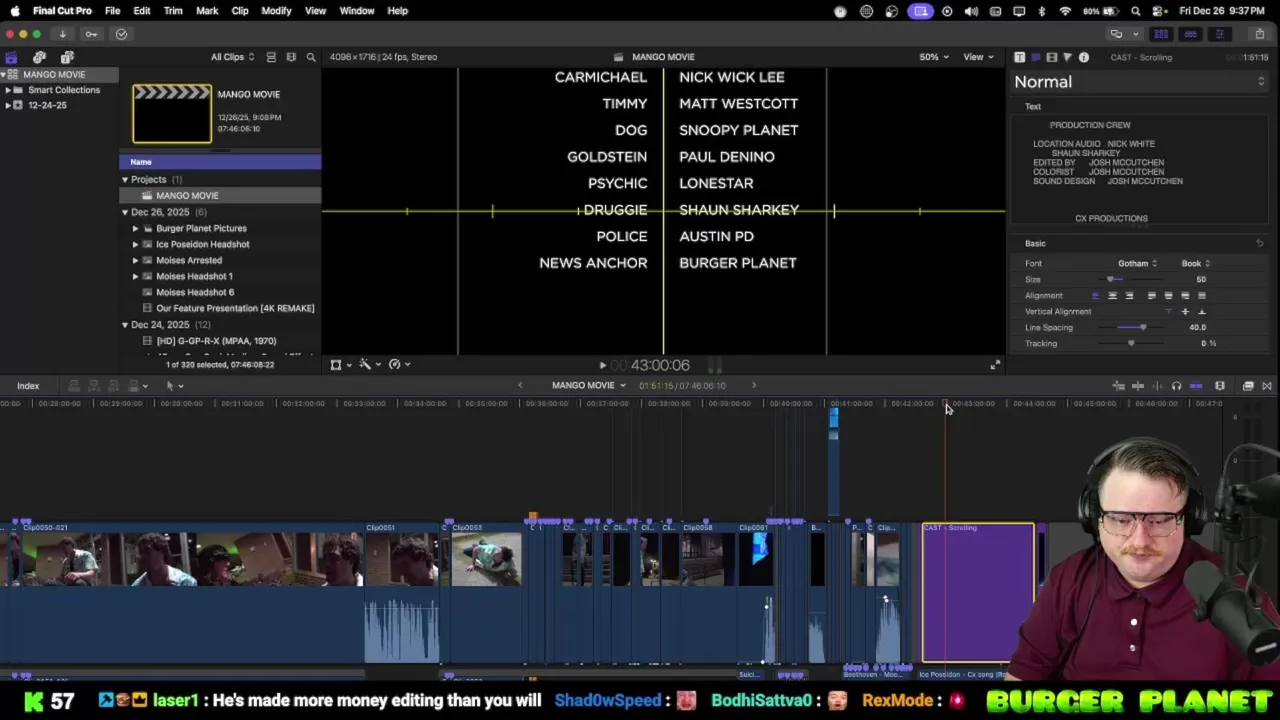Toggle the Timeline panel visibility button
This screenshot has width=1280, height=720.
pos(1190,34)
